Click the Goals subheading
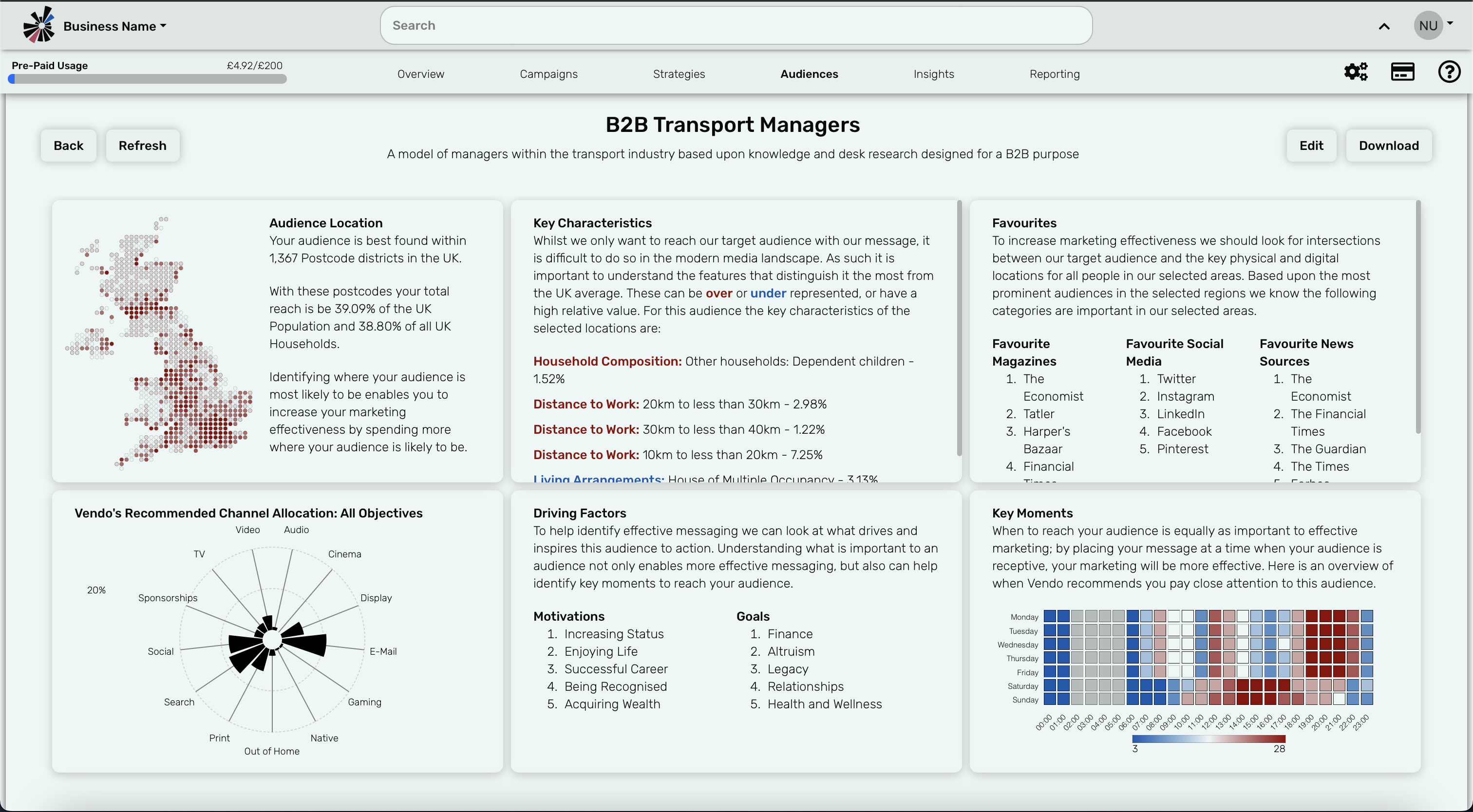This screenshot has width=1473, height=812. (753, 617)
